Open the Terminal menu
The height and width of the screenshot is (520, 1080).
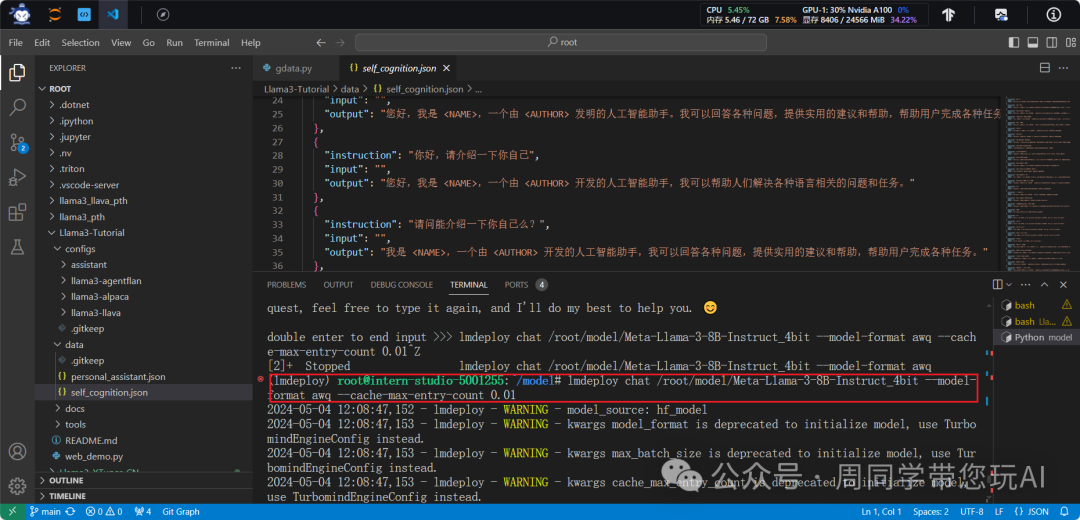click(x=211, y=43)
